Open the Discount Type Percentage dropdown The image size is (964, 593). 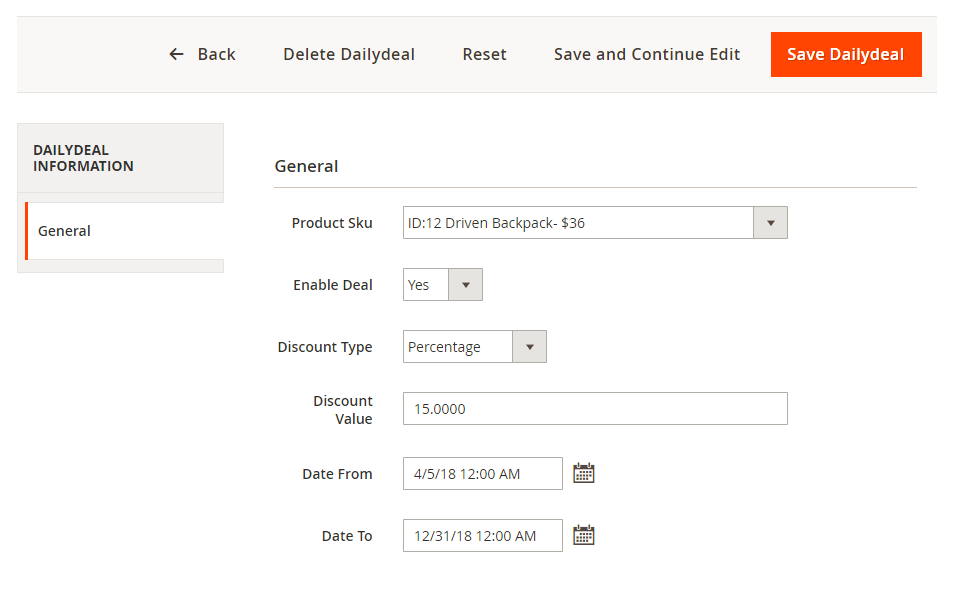point(475,347)
